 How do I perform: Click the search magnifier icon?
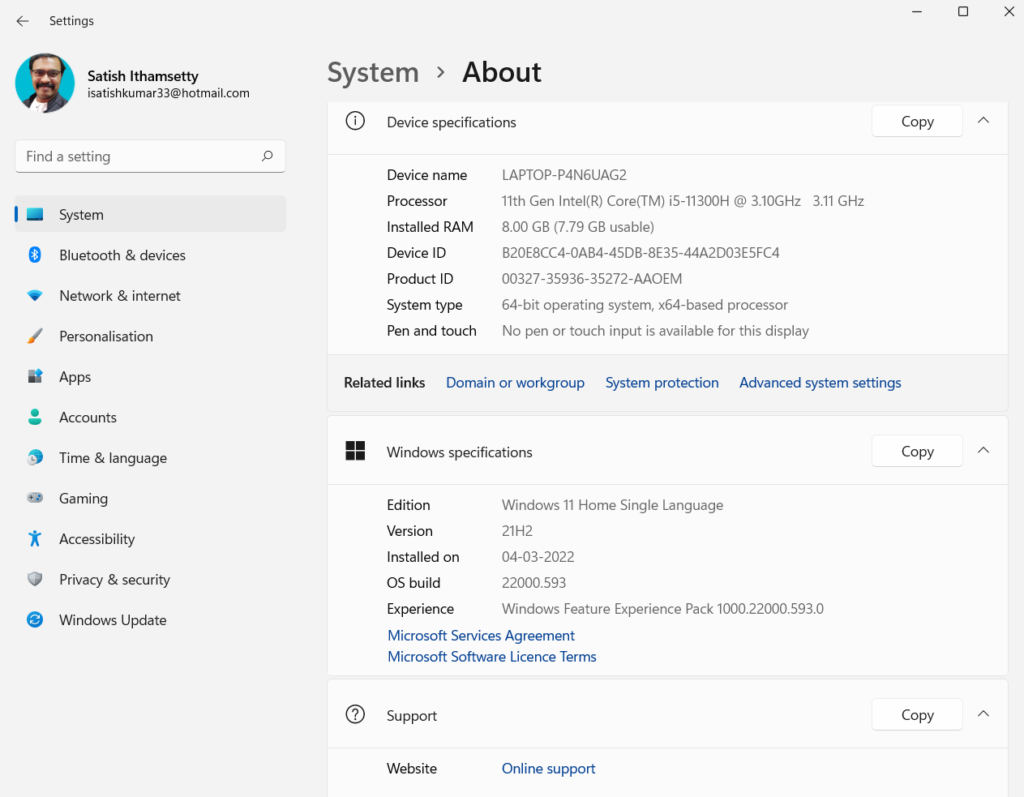pyautogui.click(x=267, y=156)
